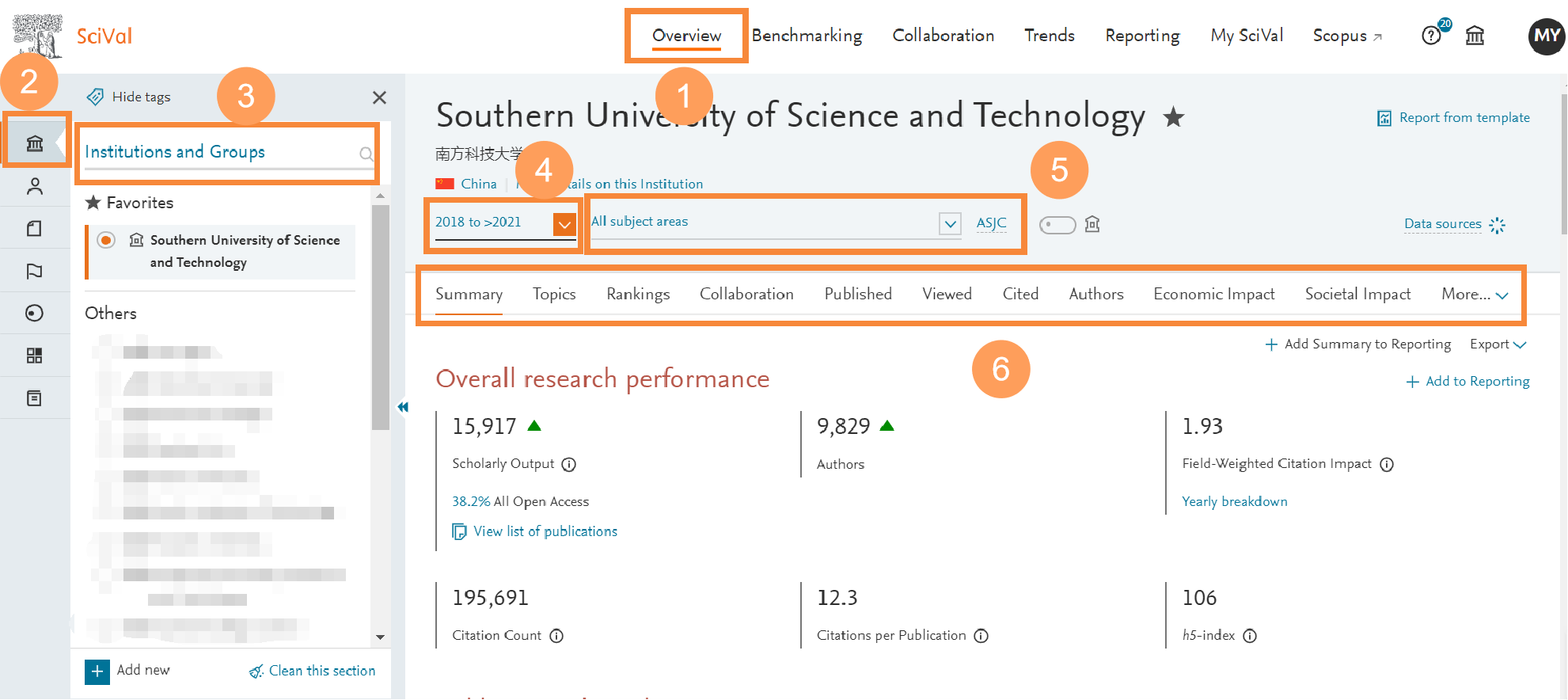
Task: Show info for h5-index
Action: click(1250, 636)
